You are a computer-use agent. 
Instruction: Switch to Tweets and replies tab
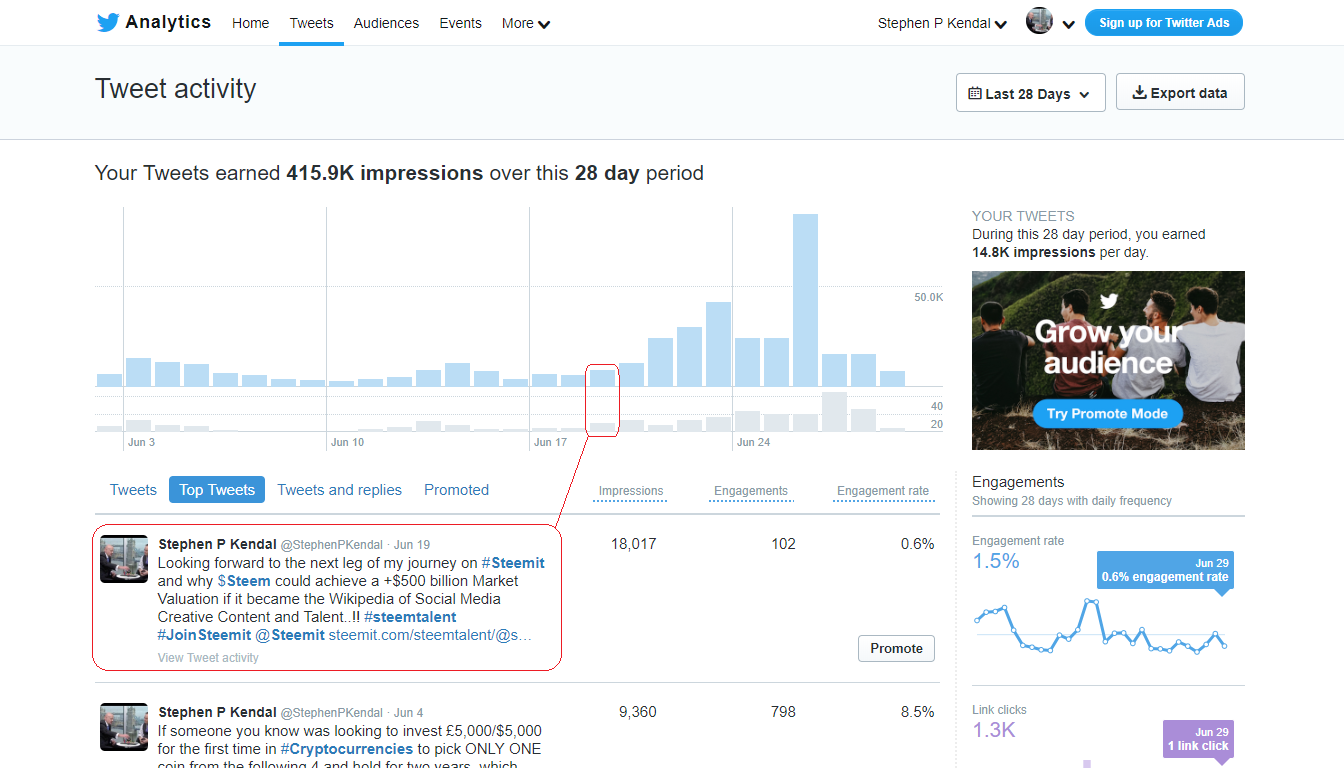339,490
